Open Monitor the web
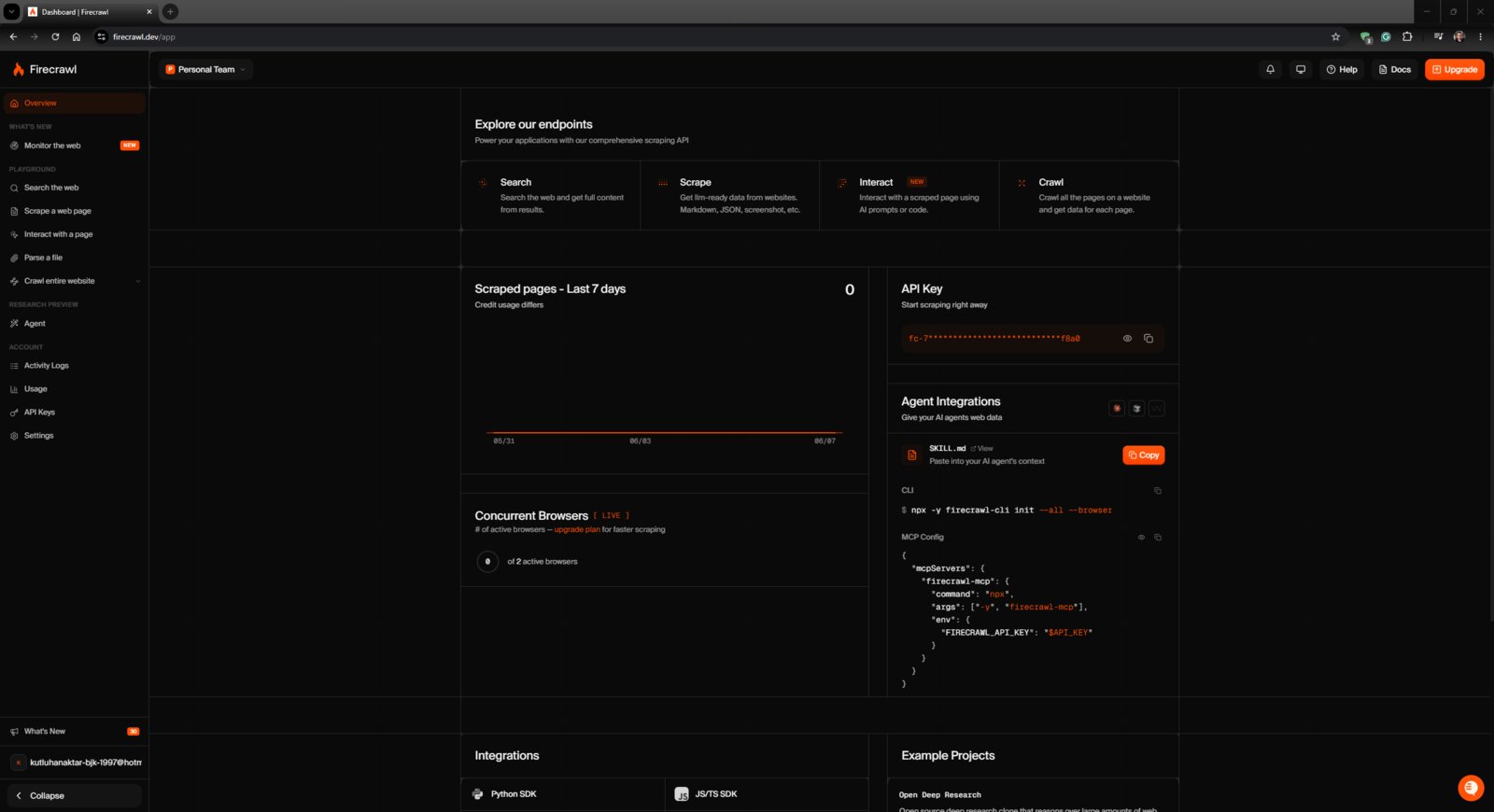The image size is (1494, 812). tap(74, 146)
